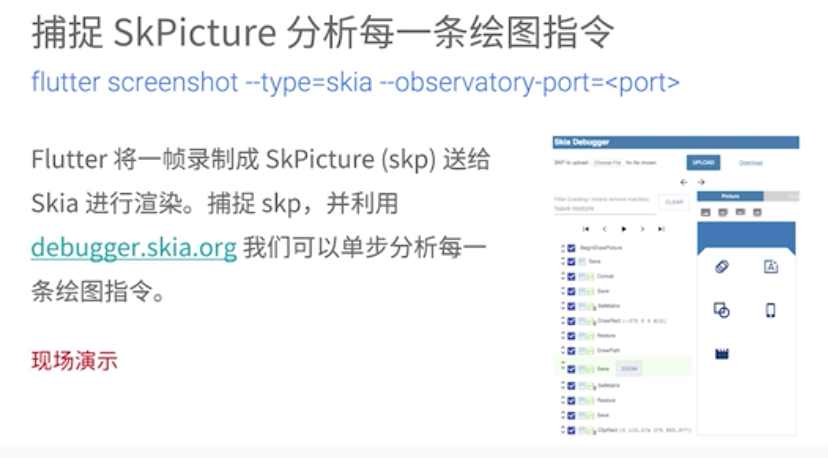828x458 pixels.
Task: Disable the DrawPath command checkbox
Action: (571, 351)
